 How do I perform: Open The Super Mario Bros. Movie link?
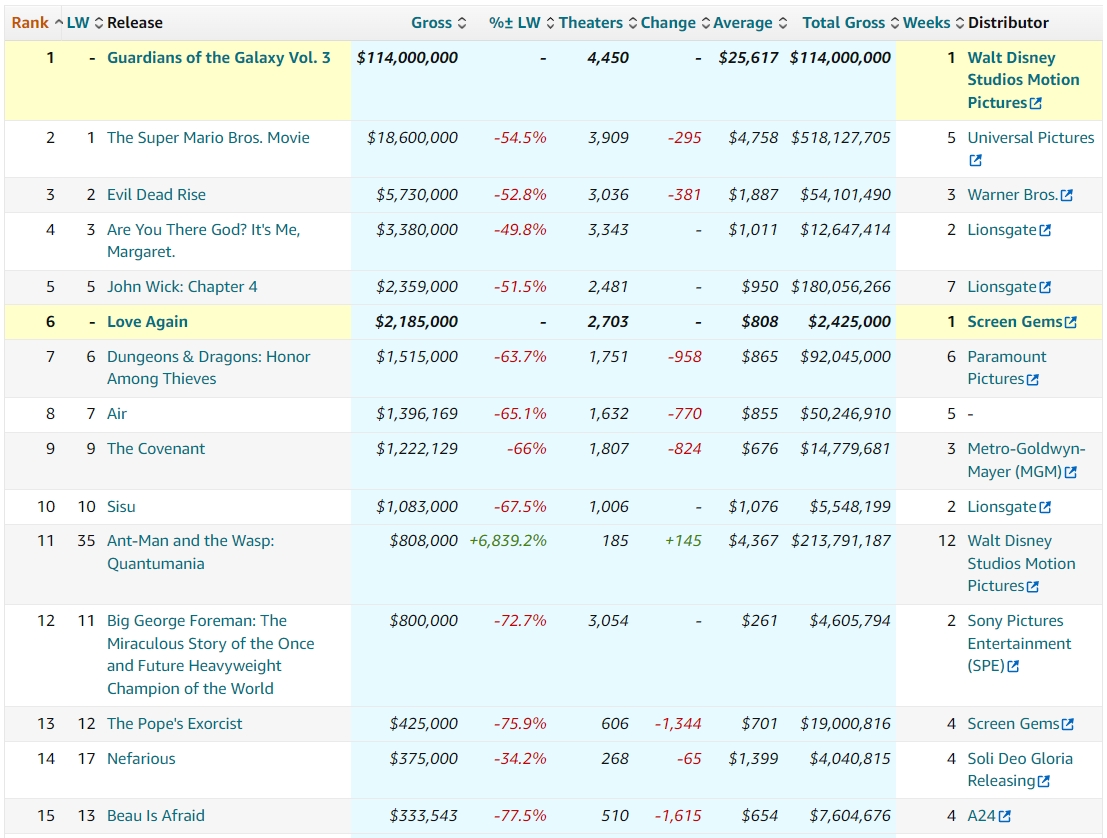coord(208,138)
